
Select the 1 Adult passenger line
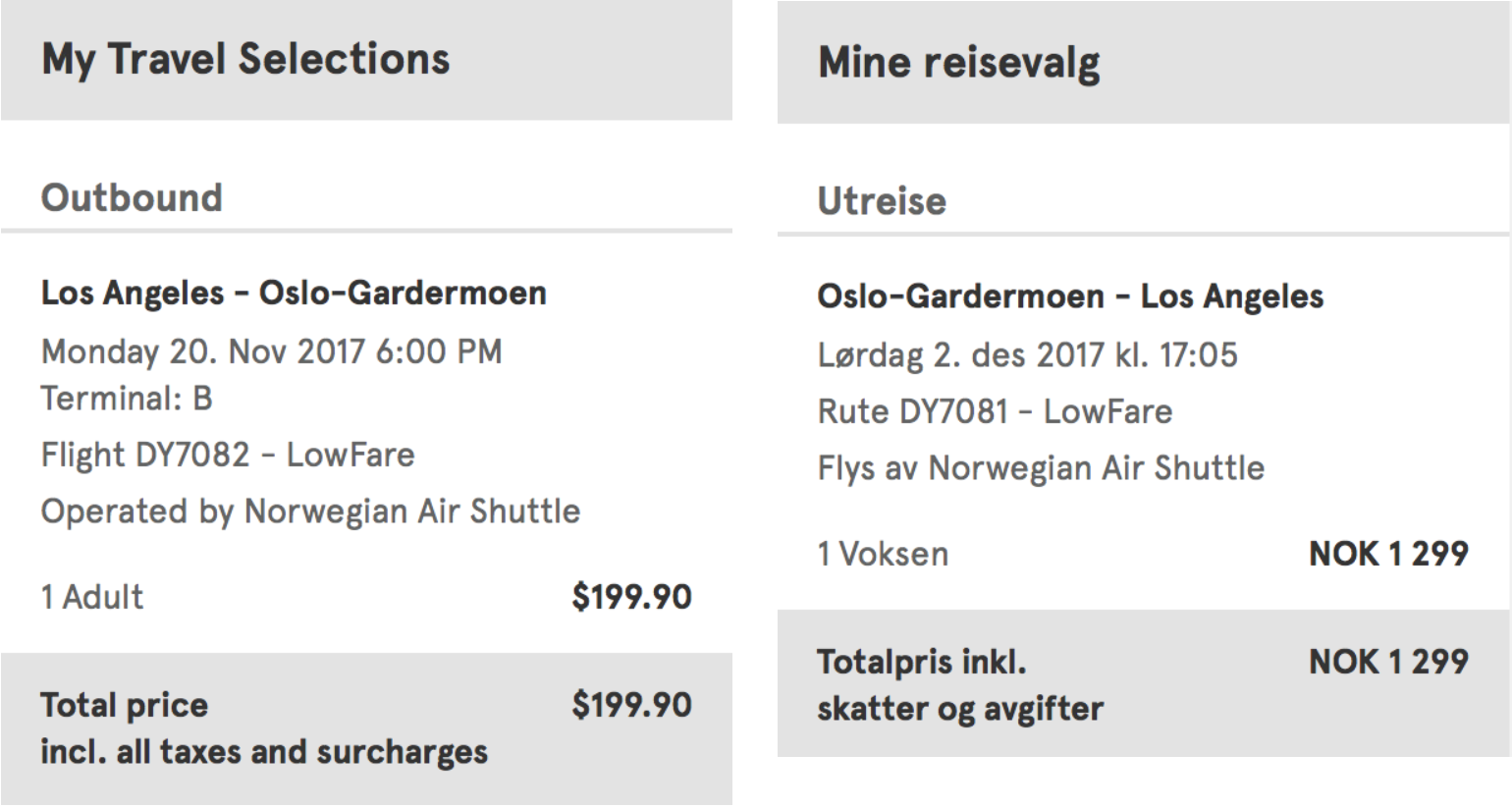pos(92,597)
